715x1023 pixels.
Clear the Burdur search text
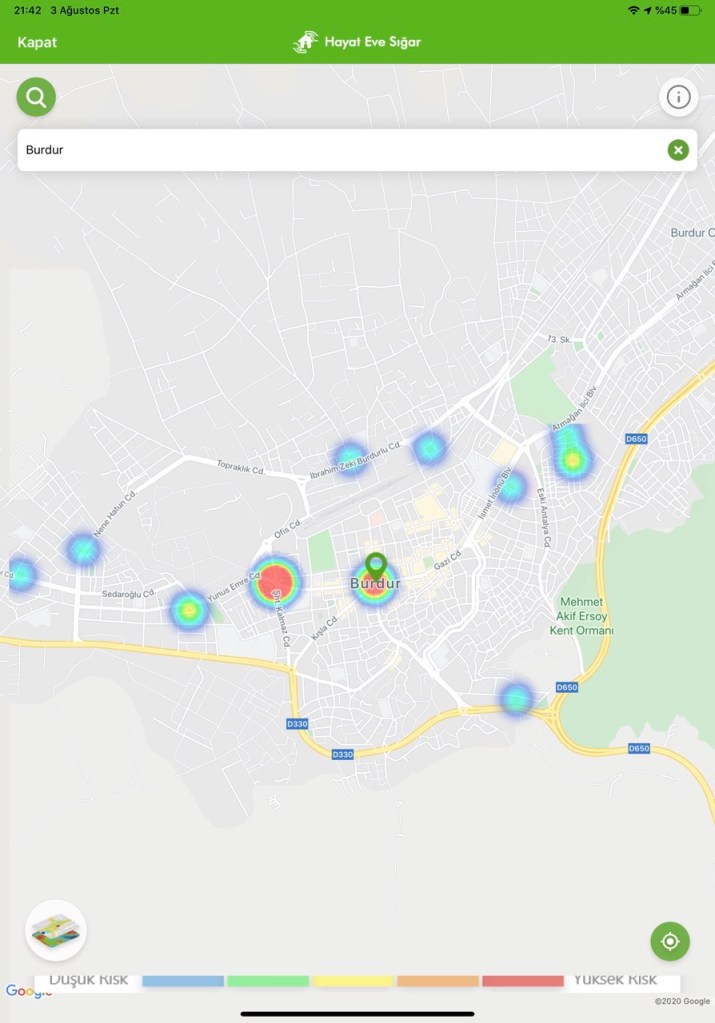(x=678, y=150)
